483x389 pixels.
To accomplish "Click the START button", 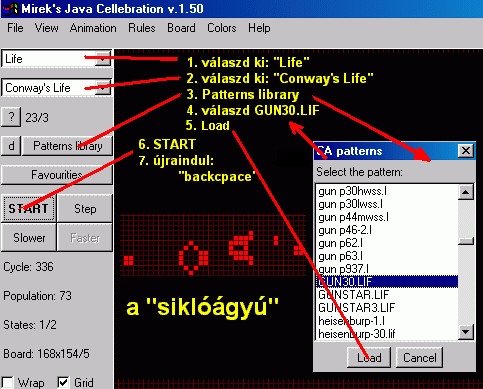I will click(x=29, y=209).
